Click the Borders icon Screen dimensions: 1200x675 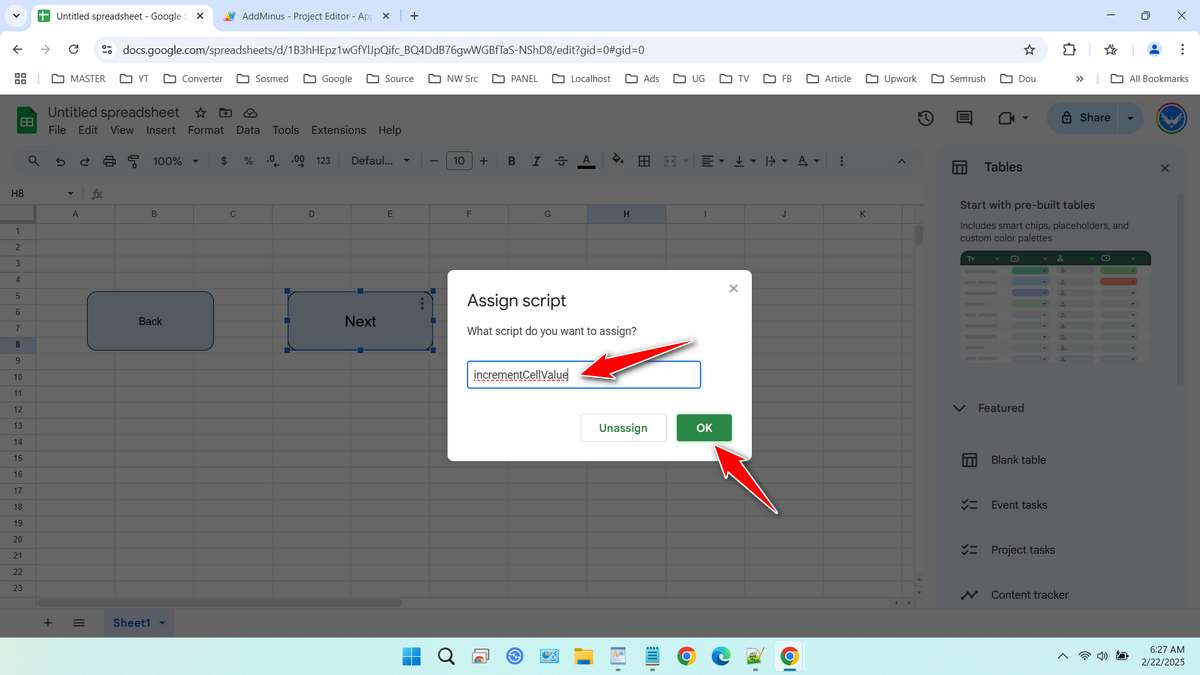pyautogui.click(x=643, y=160)
